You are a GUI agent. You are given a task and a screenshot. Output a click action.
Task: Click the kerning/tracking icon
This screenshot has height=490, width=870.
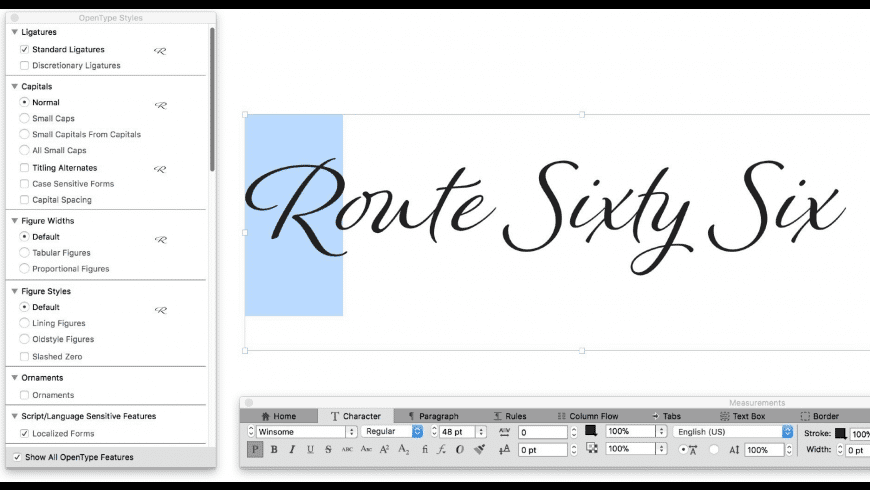pyautogui.click(x=504, y=432)
